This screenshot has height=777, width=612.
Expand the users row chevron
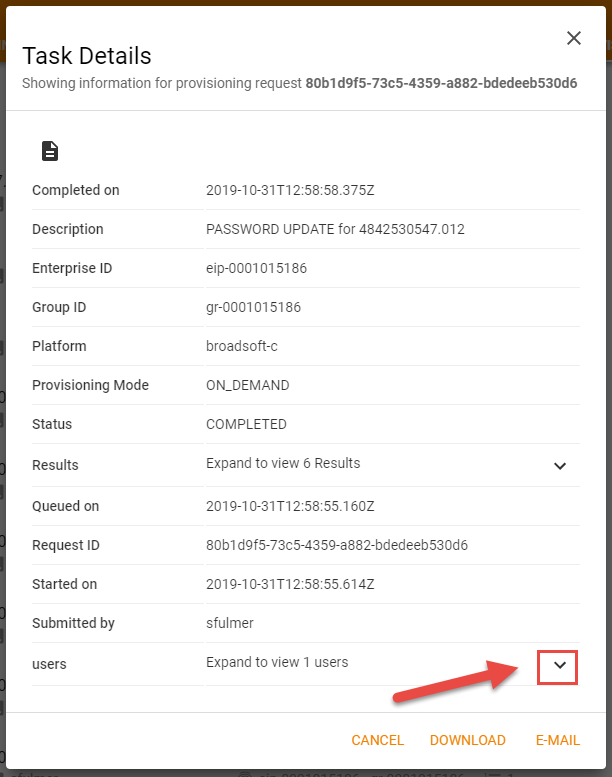(x=560, y=665)
